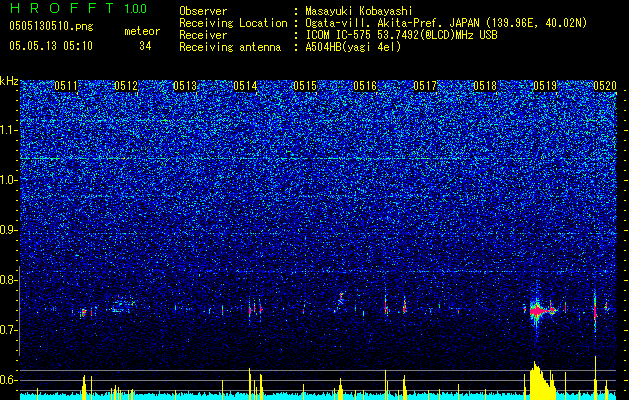Viewport: 629px width, 400px height.
Task: Click the tall yellow intensity peak near 0519
Action: click(x=542, y=380)
